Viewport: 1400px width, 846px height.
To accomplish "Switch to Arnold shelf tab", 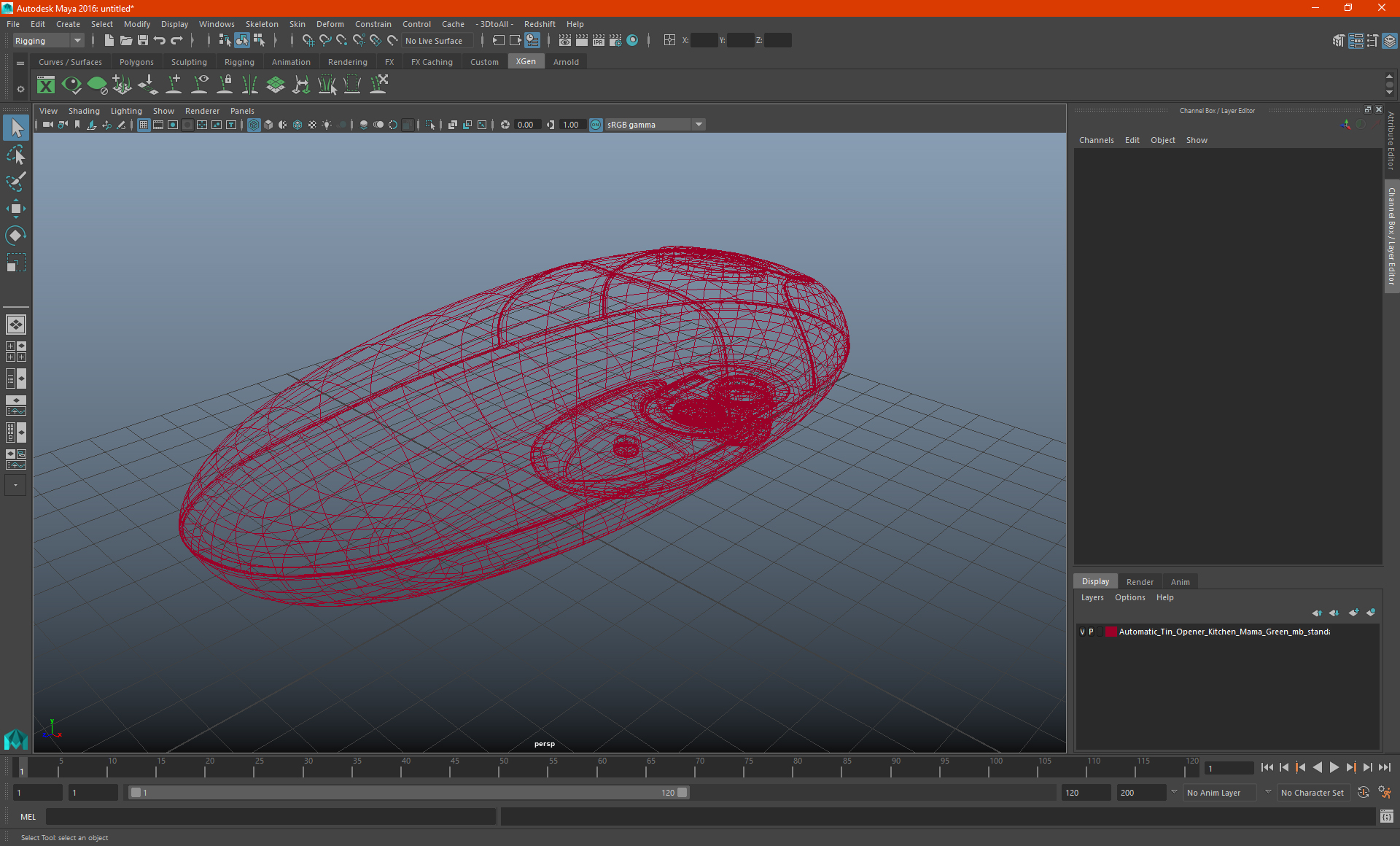I will [566, 62].
